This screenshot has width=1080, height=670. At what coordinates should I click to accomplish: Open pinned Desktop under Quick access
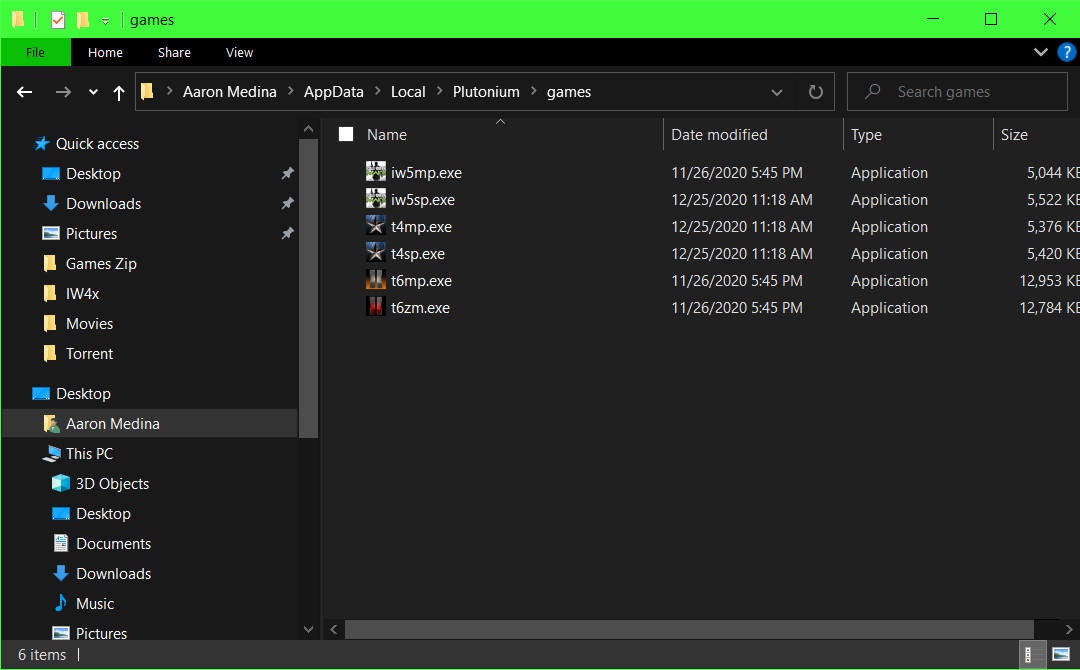pos(93,174)
